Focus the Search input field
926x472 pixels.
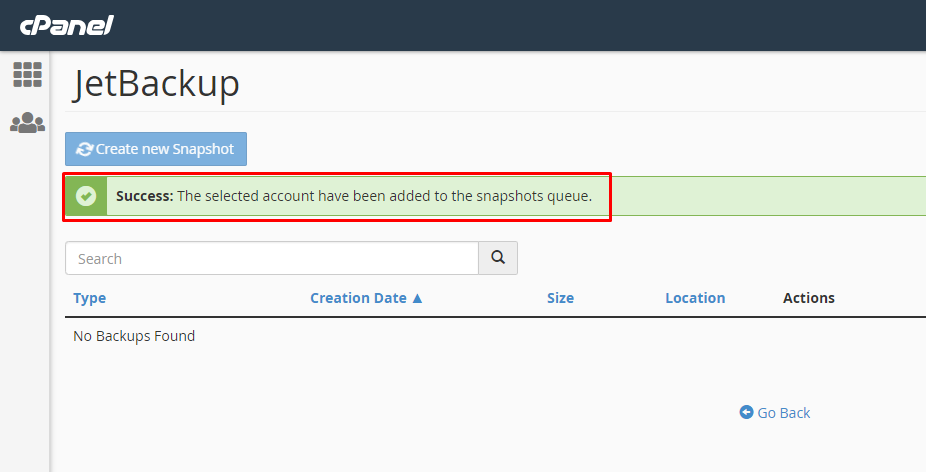pos(272,258)
